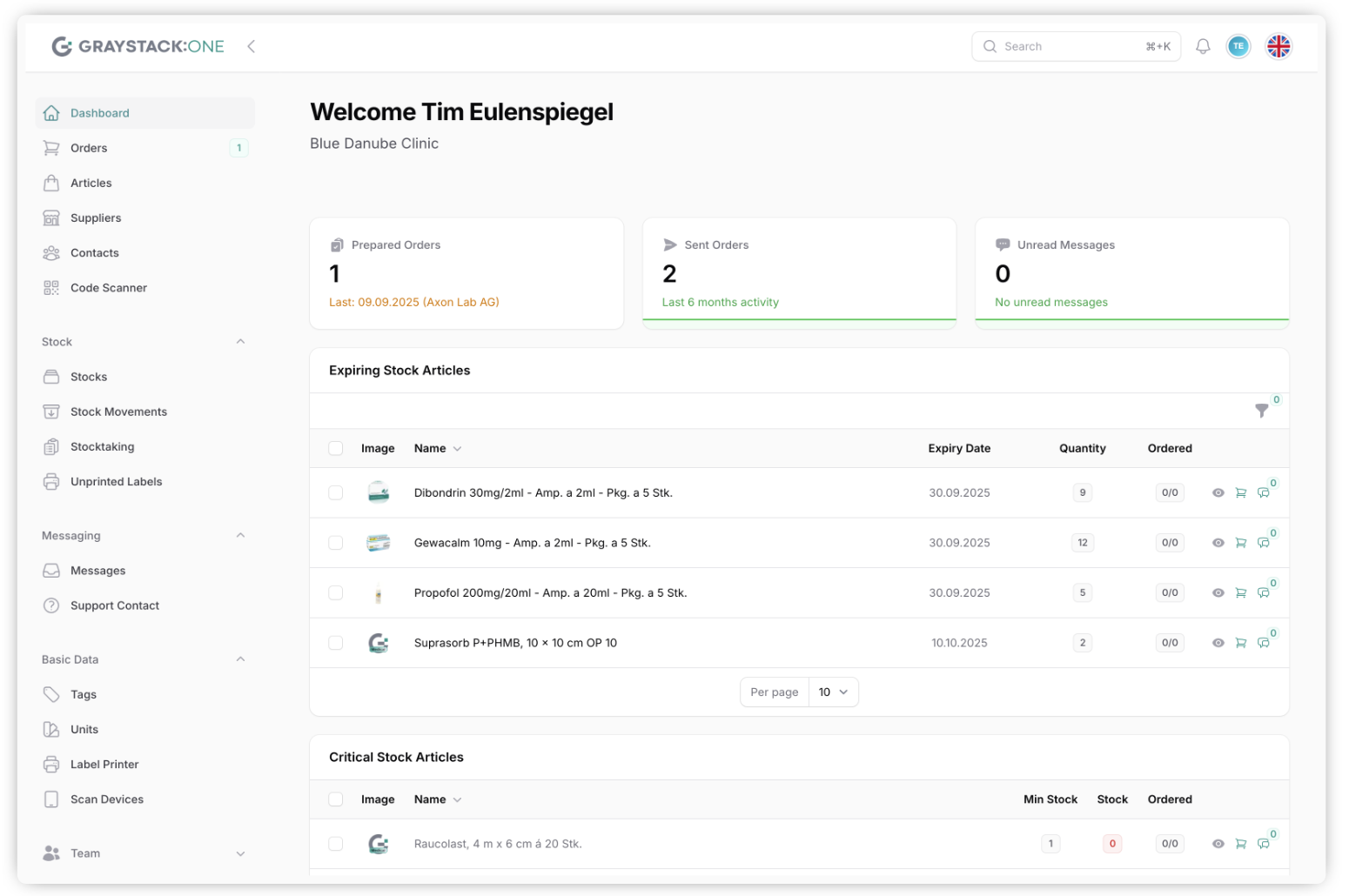Go to Stock Movements page

click(118, 412)
